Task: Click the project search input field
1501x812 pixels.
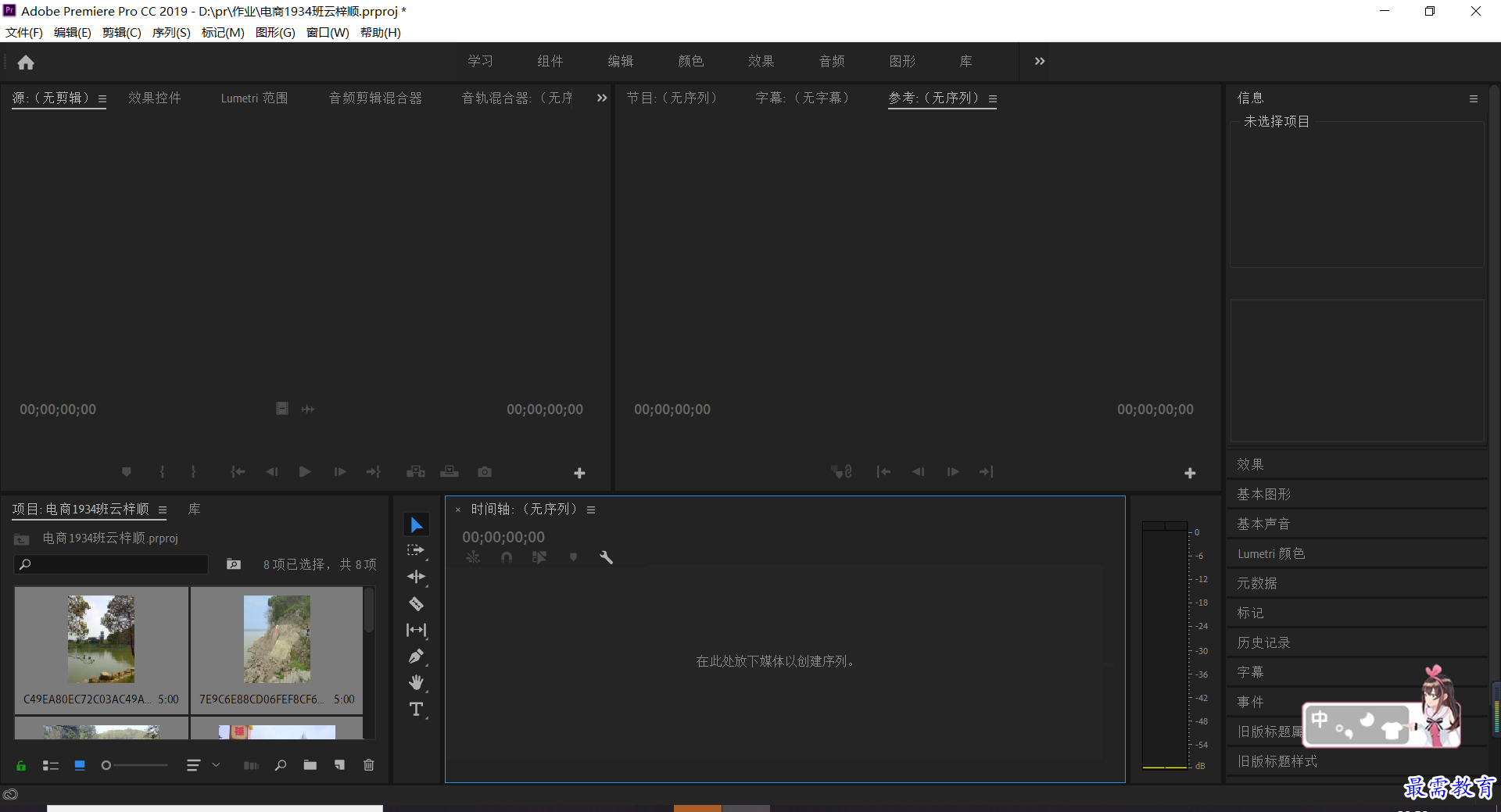Action: point(111,564)
